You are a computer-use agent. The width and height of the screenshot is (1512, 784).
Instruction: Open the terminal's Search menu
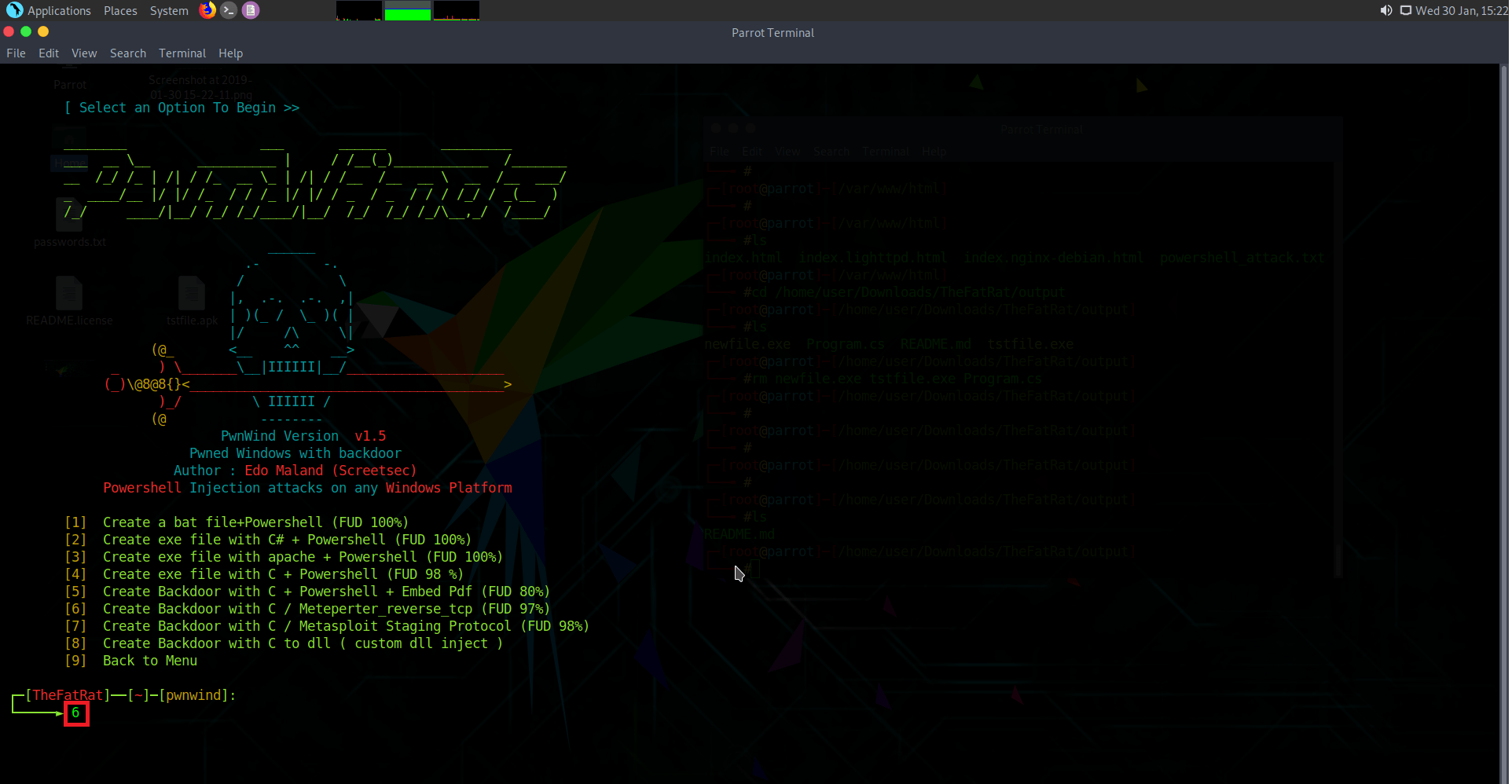tap(127, 53)
